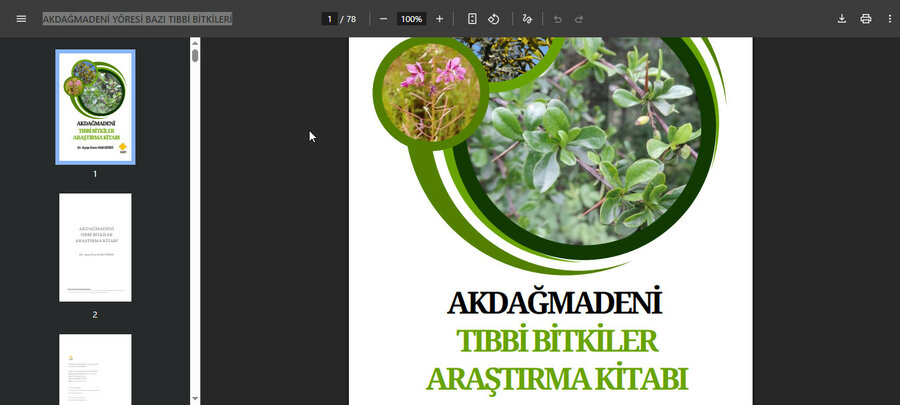This screenshot has height=405, width=900.
Task: Click the redo arrow icon
Action: pyautogui.click(x=579, y=19)
